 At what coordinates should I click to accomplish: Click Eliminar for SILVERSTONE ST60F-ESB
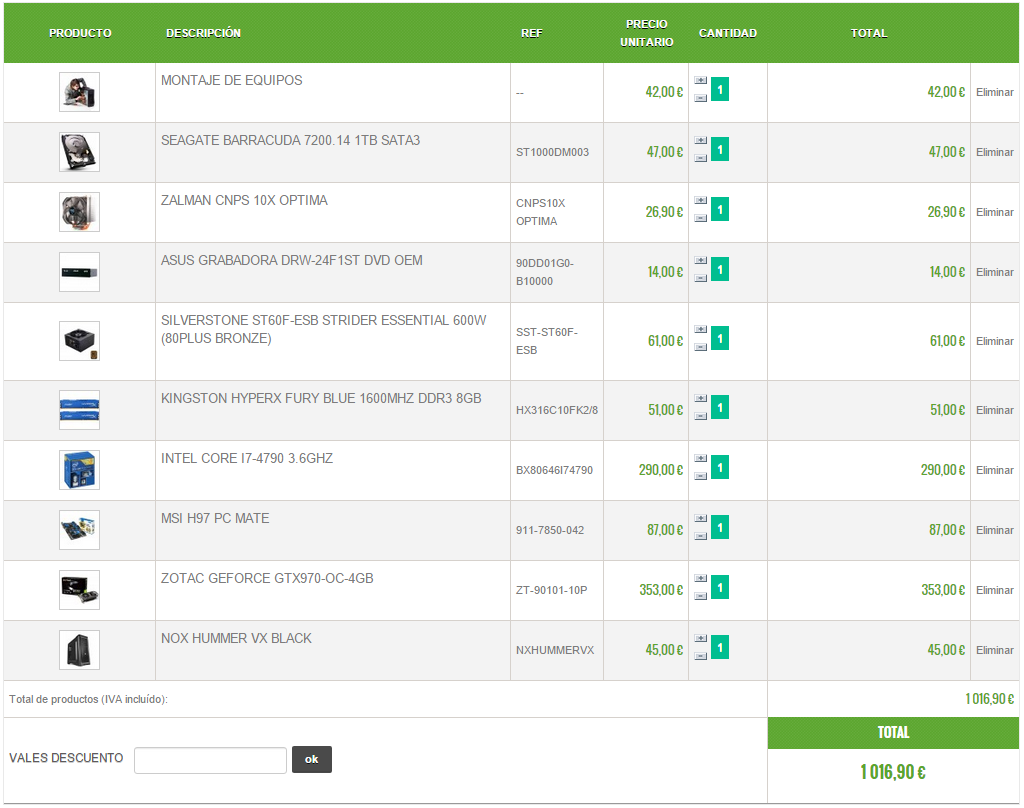(995, 342)
